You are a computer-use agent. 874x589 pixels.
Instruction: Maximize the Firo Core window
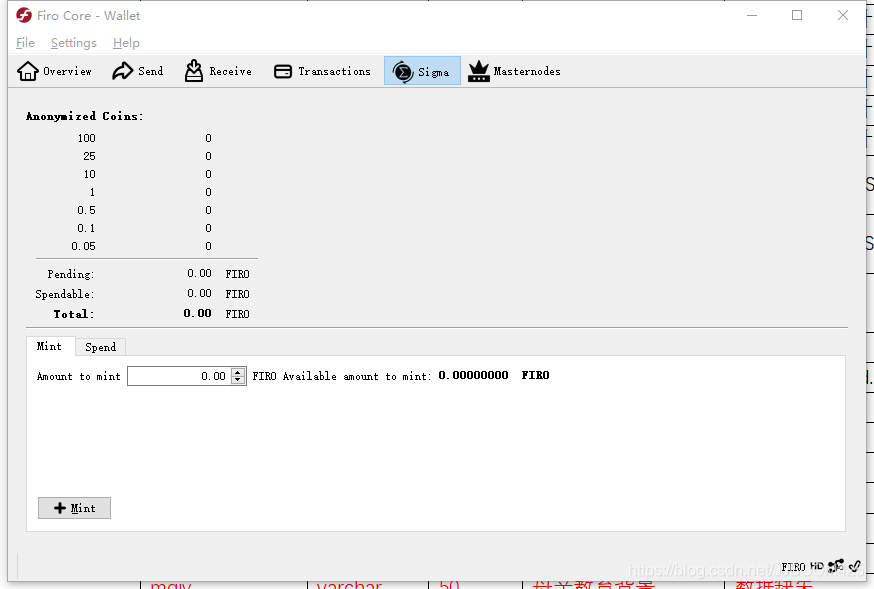pyautogui.click(x=797, y=16)
